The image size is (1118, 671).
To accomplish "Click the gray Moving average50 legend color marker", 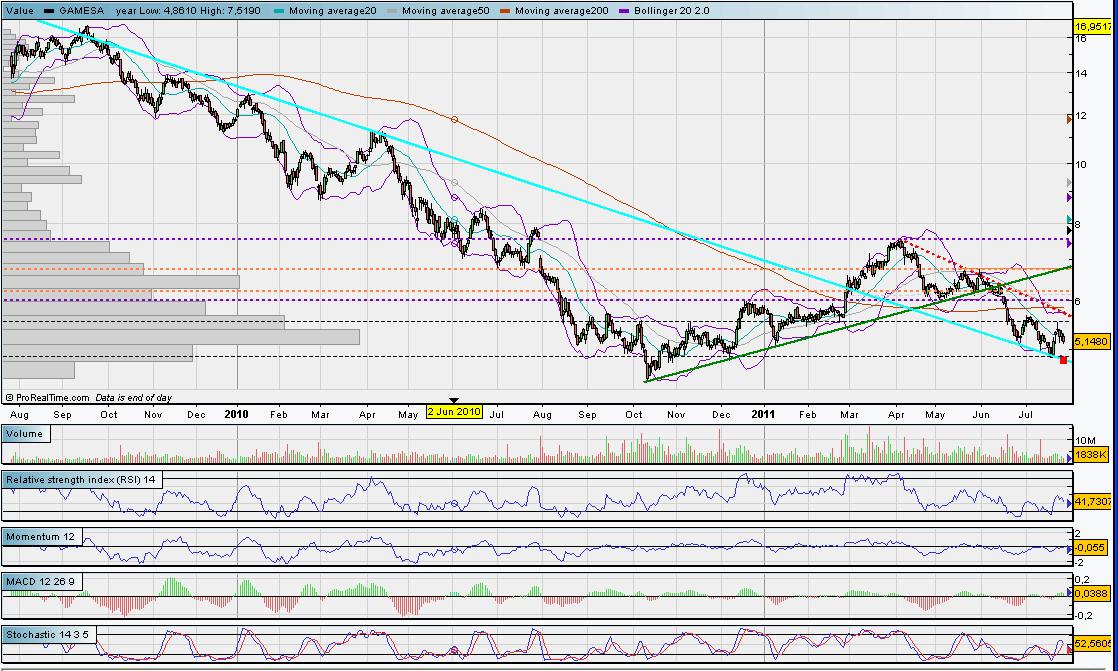I will pyautogui.click(x=394, y=11).
